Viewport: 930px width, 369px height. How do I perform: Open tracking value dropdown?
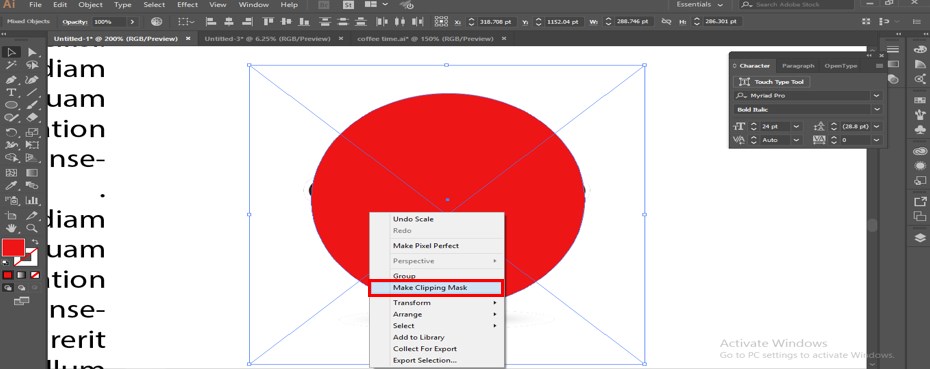tap(876, 140)
